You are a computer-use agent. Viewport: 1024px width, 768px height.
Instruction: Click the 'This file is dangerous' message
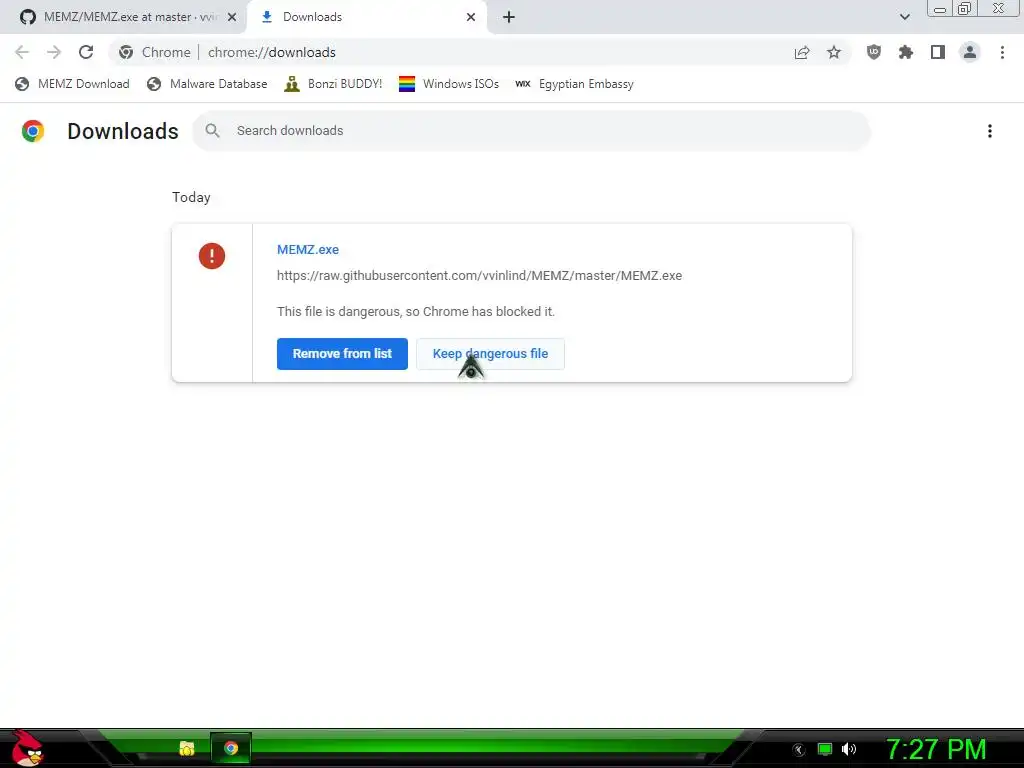[x=416, y=312]
